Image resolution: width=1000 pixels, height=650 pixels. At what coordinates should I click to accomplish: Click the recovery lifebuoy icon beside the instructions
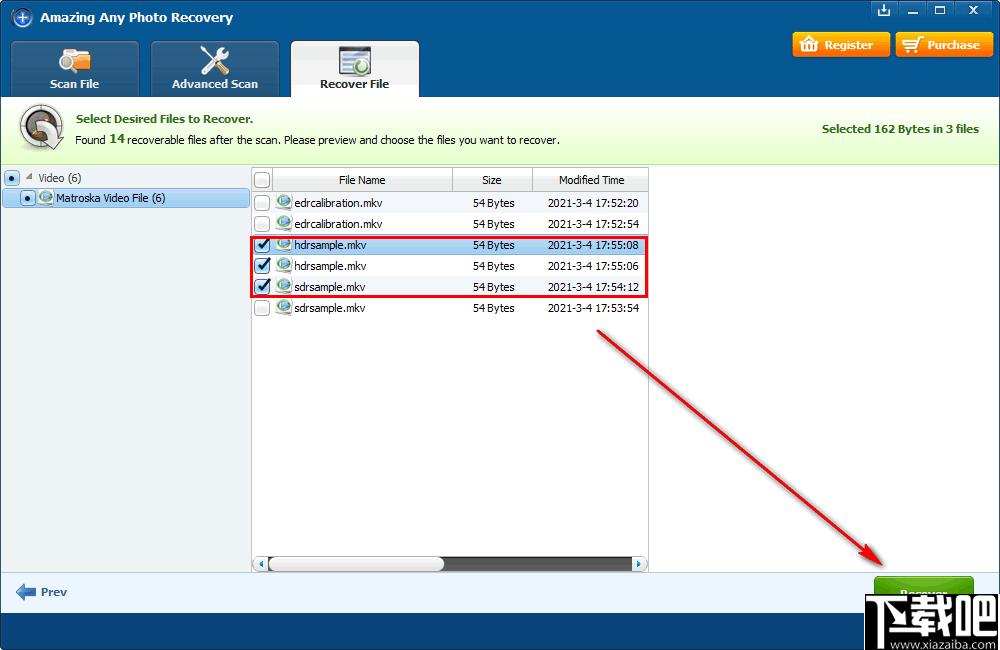click(x=41, y=127)
